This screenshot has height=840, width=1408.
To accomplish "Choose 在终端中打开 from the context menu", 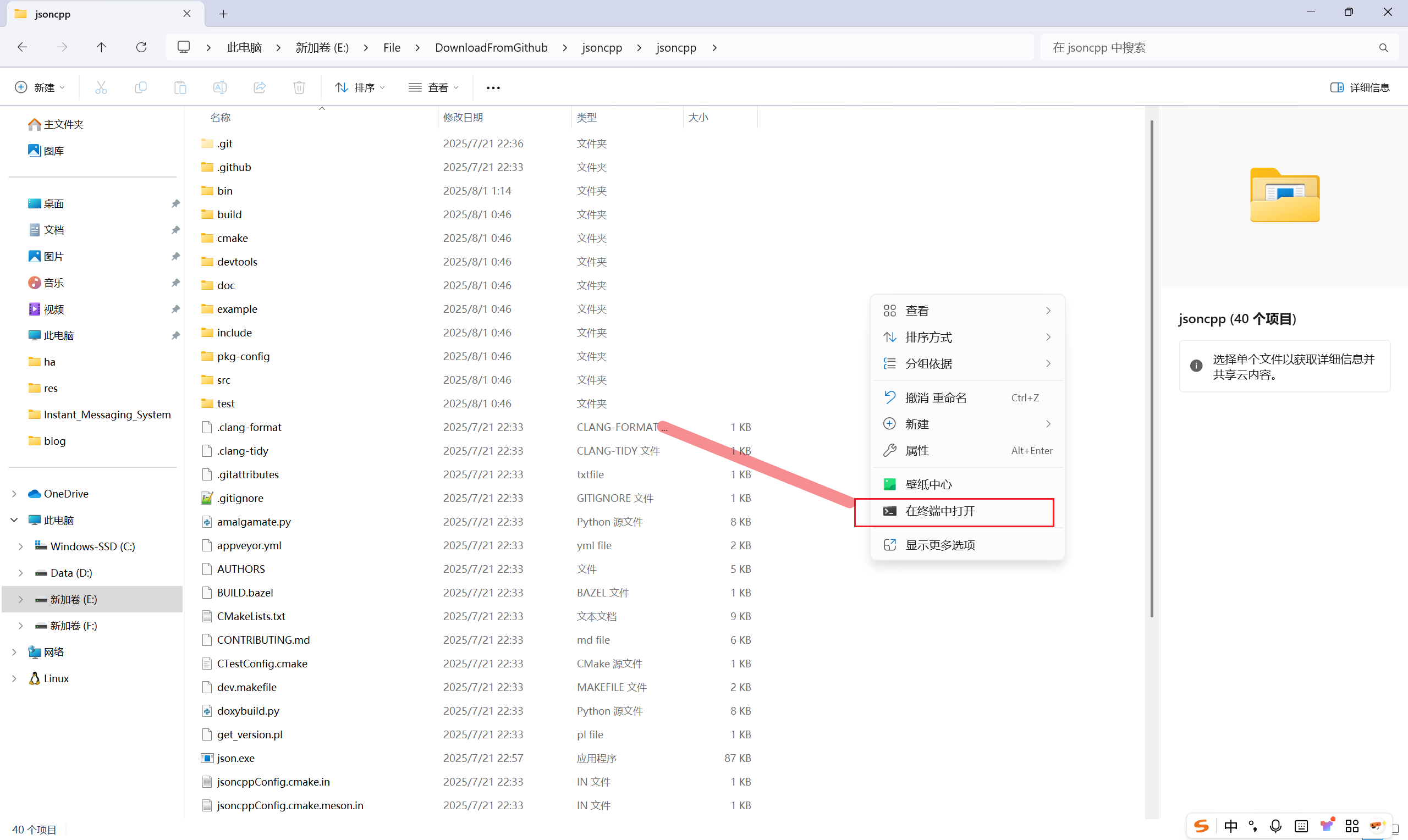I will (941, 511).
